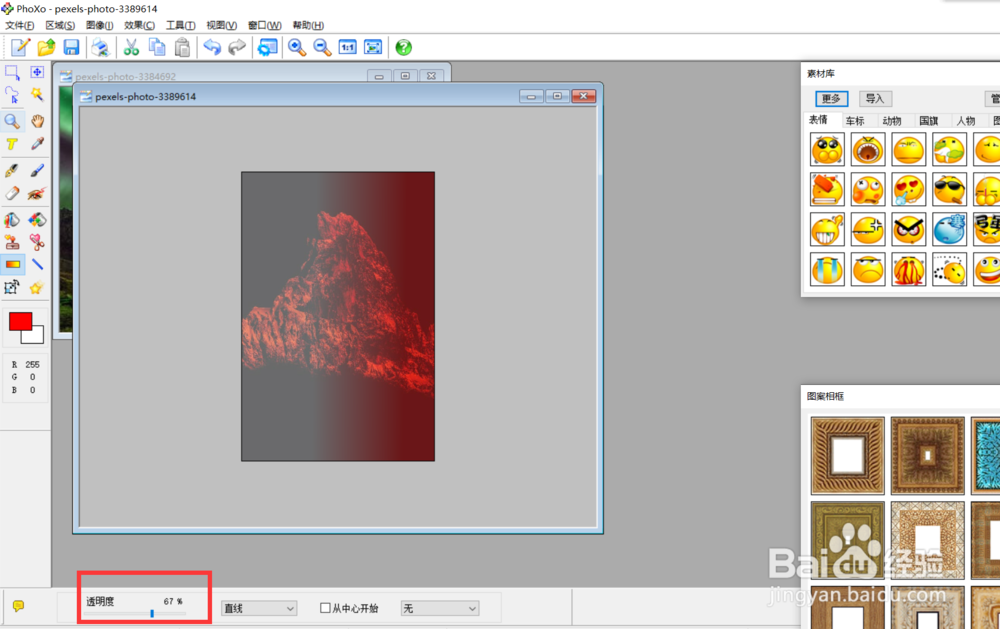Open the 工具 menu
This screenshot has height=629, width=1000.
(180, 26)
